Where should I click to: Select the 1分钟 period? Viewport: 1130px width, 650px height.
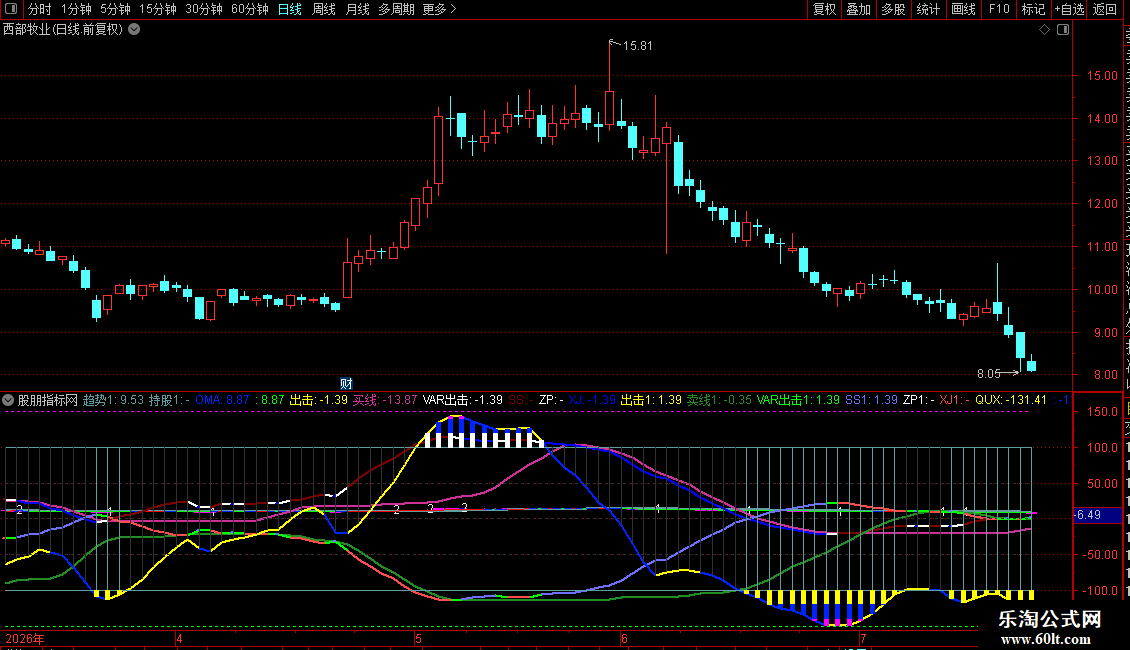pos(76,9)
